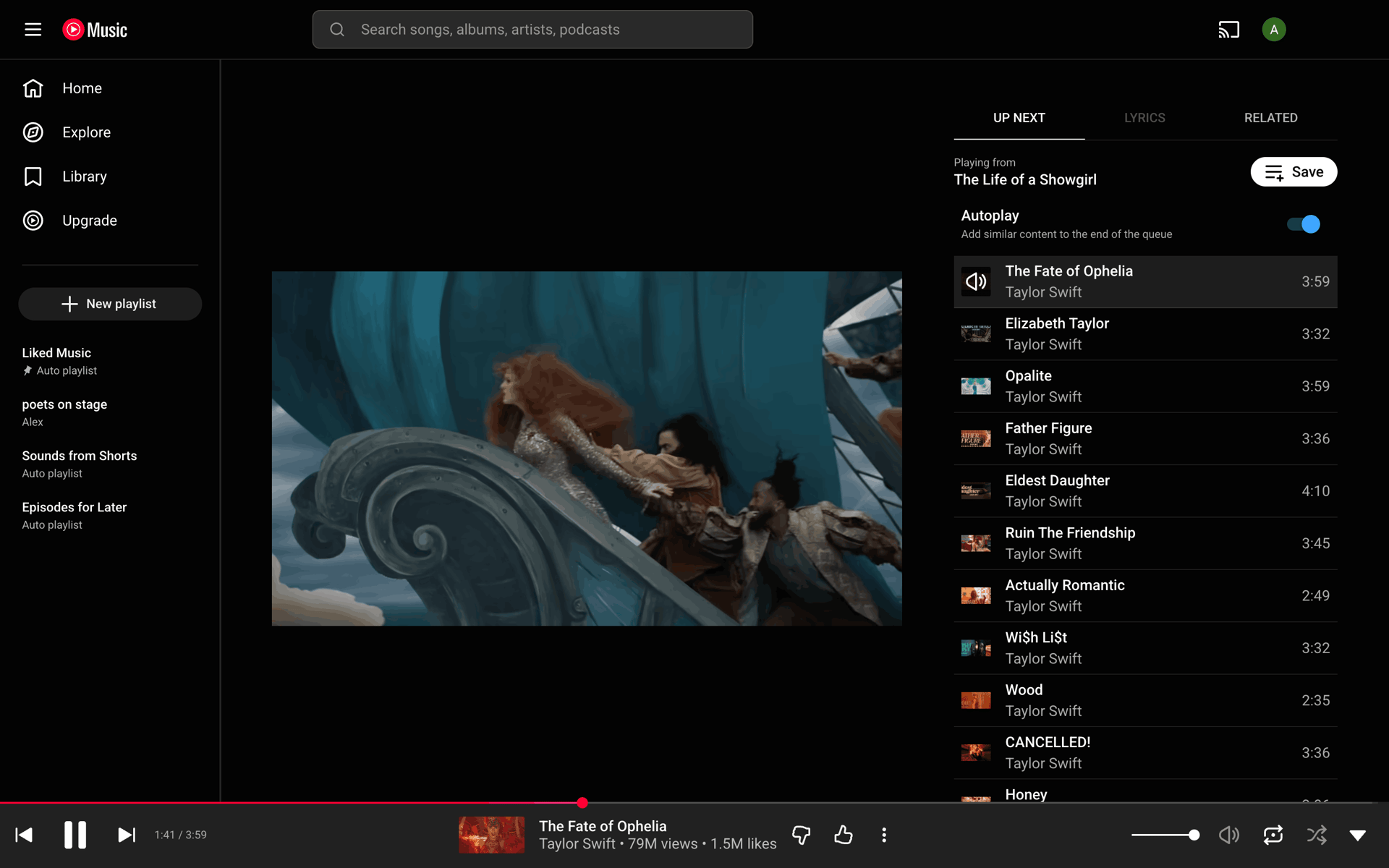Play Wood from the queue

tap(1145, 700)
